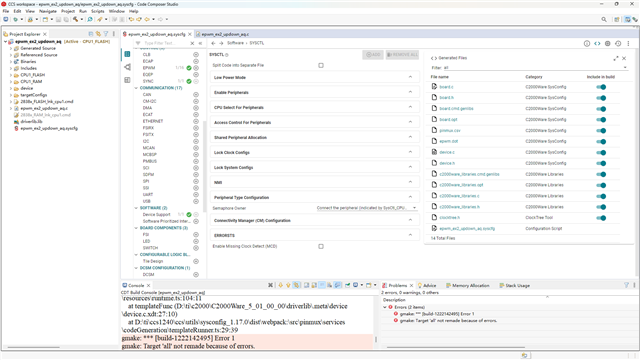Click the Debug toolbar icon
The height and width of the screenshot is (360, 640).
click(x=16, y=19)
